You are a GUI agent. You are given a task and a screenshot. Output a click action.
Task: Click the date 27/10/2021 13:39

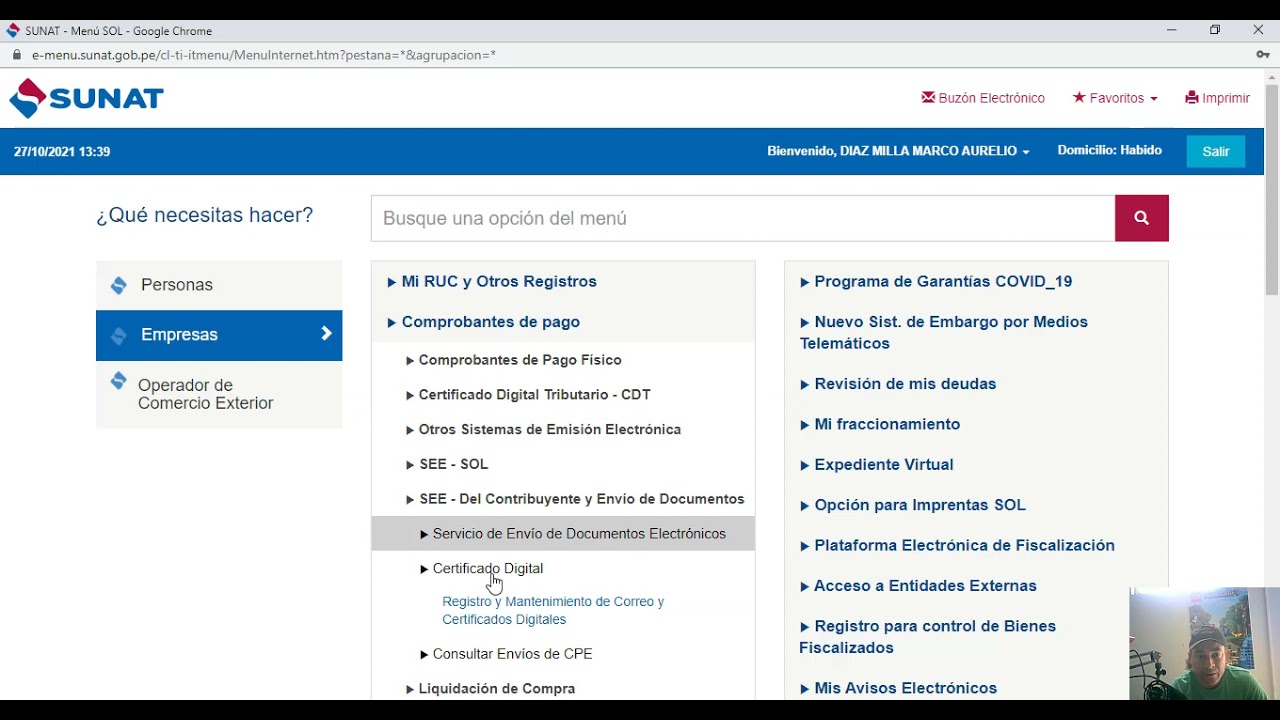[x=62, y=152]
